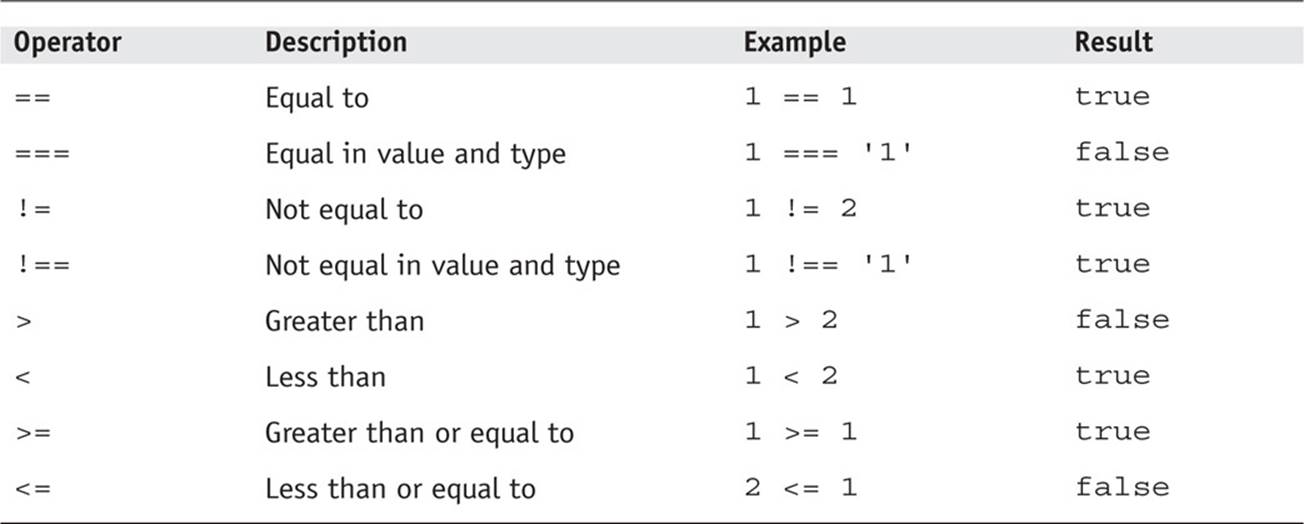The height and width of the screenshot is (524, 1304).
Task: Select the "Not equal to" description cell
Action: [x=343, y=210]
